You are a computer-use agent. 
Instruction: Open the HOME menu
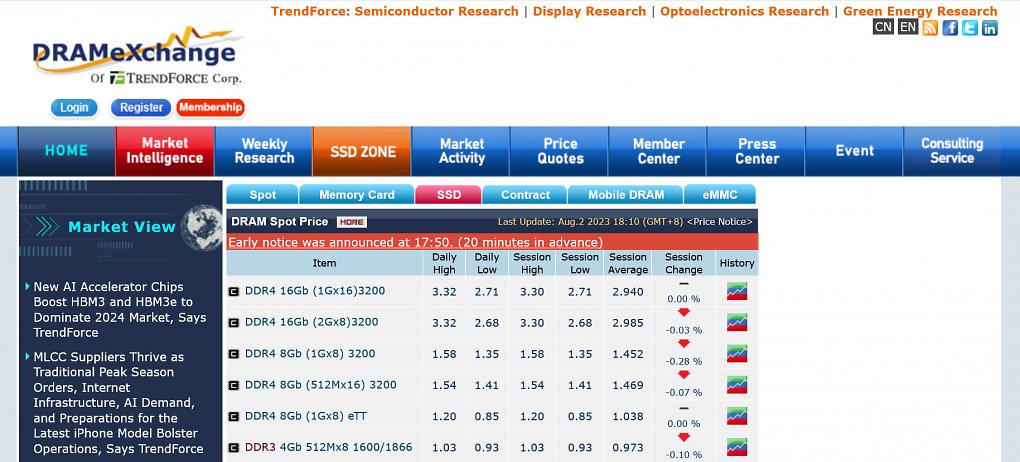pos(66,151)
